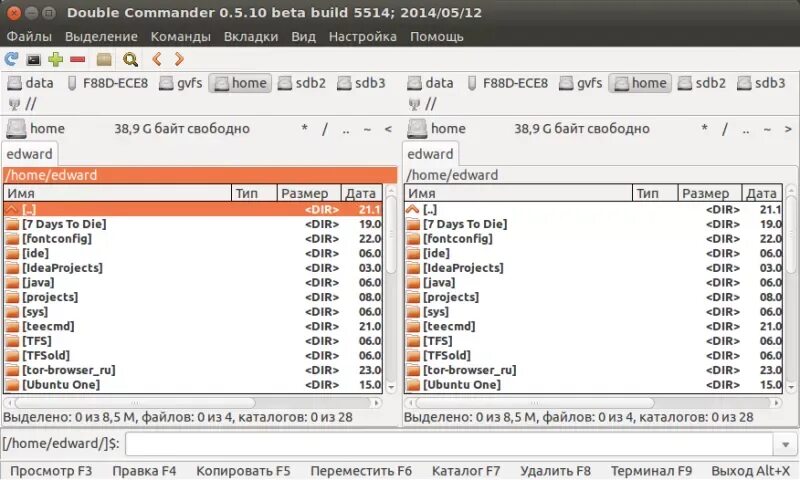
Task: Select gvfs drive in right panel
Action: pos(581,83)
